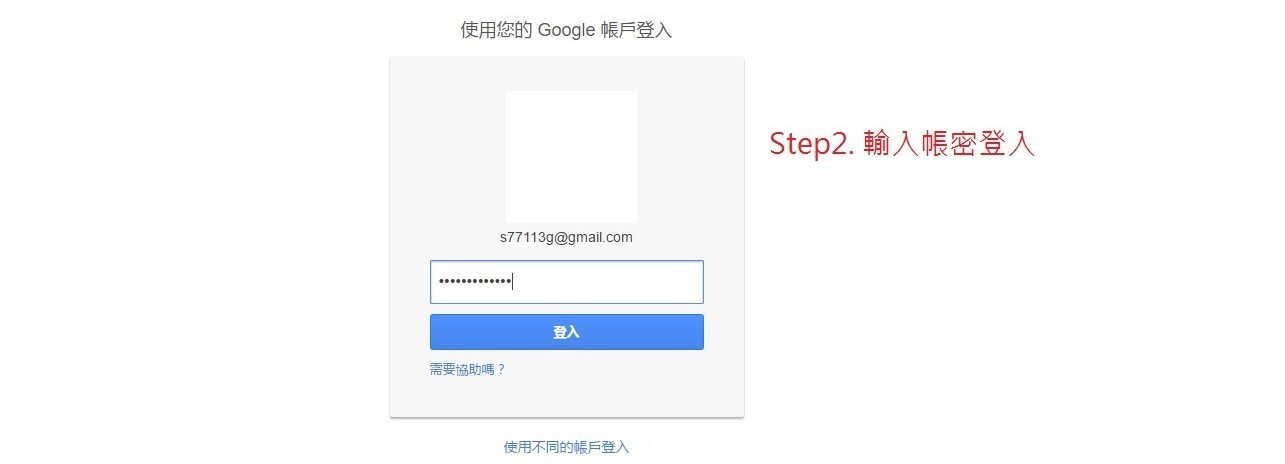Click 使用不同的帳戶登入 link

(x=566, y=447)
